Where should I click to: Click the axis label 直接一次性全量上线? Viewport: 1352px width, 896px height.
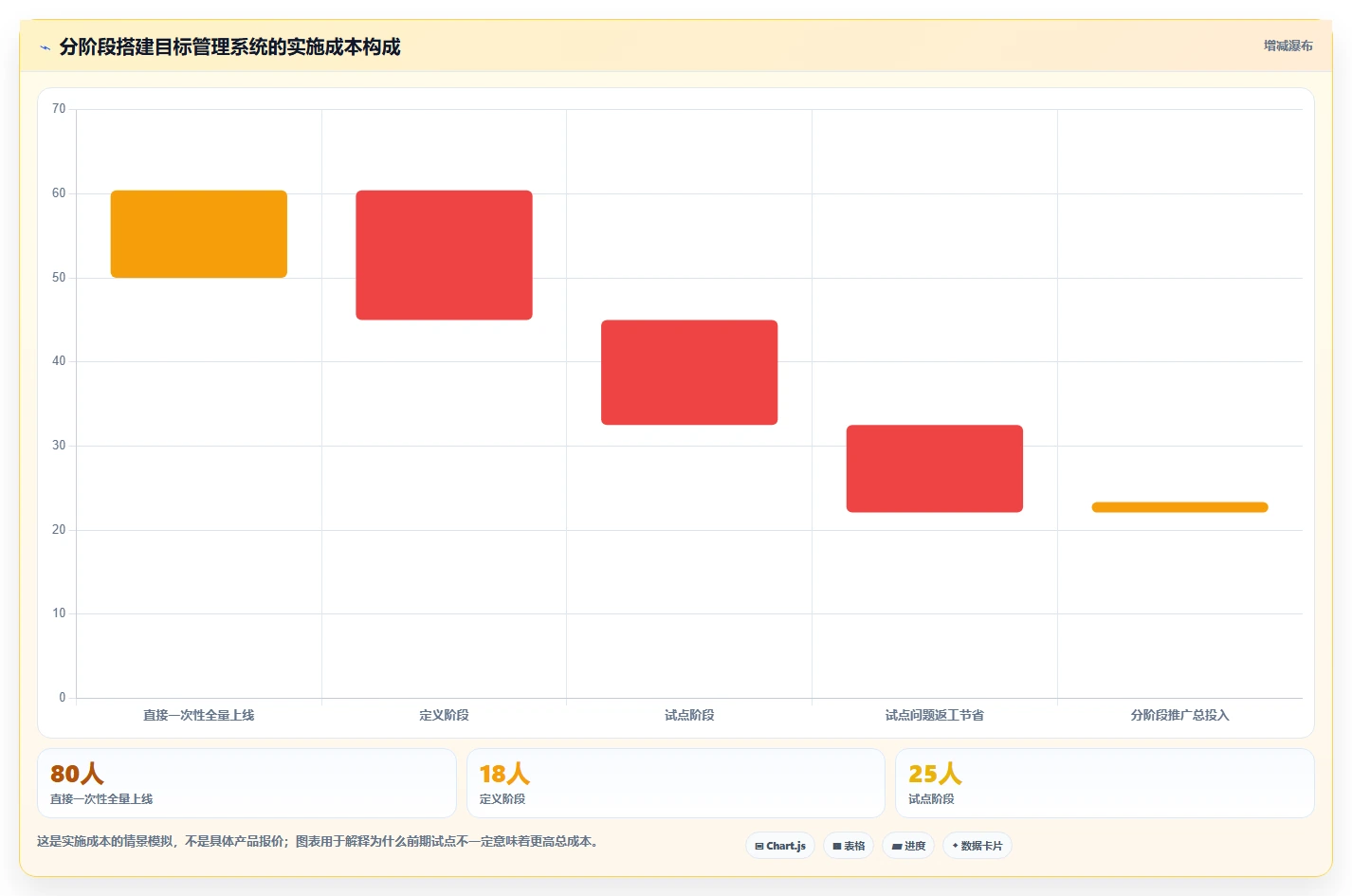pos(199,715)
